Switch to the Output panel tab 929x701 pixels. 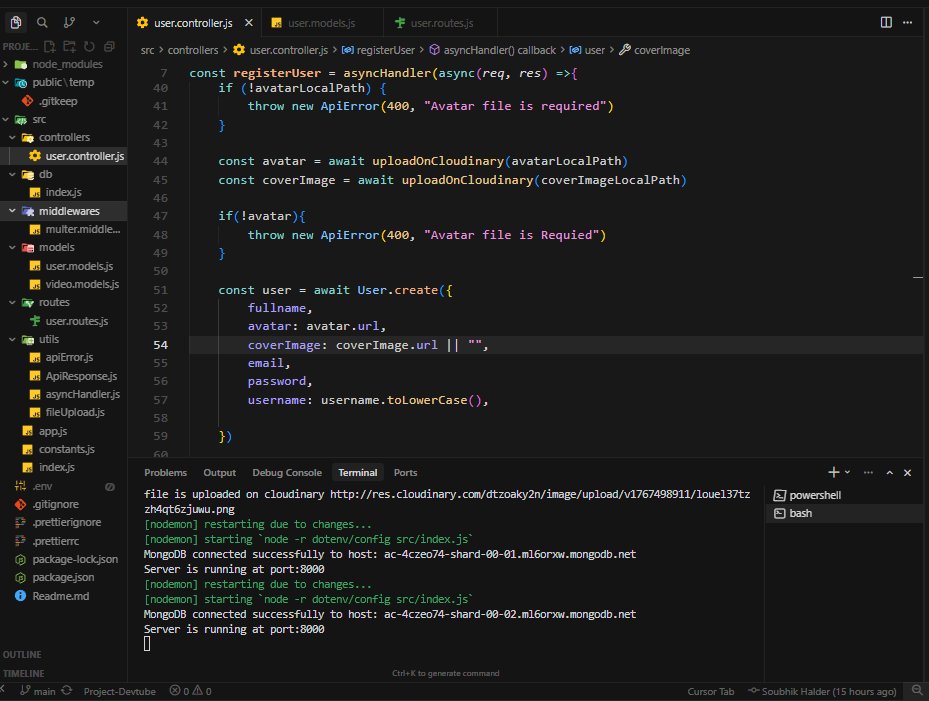(x=219, y=472)
